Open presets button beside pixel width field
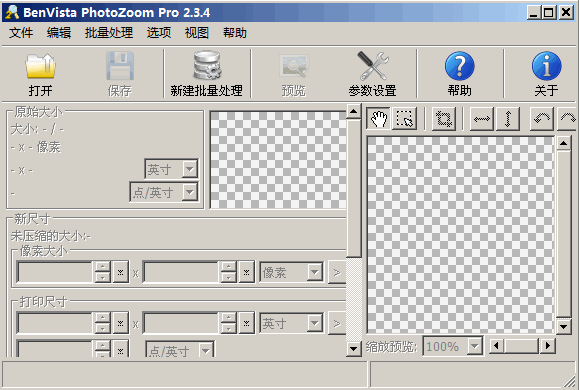579x390 pixels. 120,272
